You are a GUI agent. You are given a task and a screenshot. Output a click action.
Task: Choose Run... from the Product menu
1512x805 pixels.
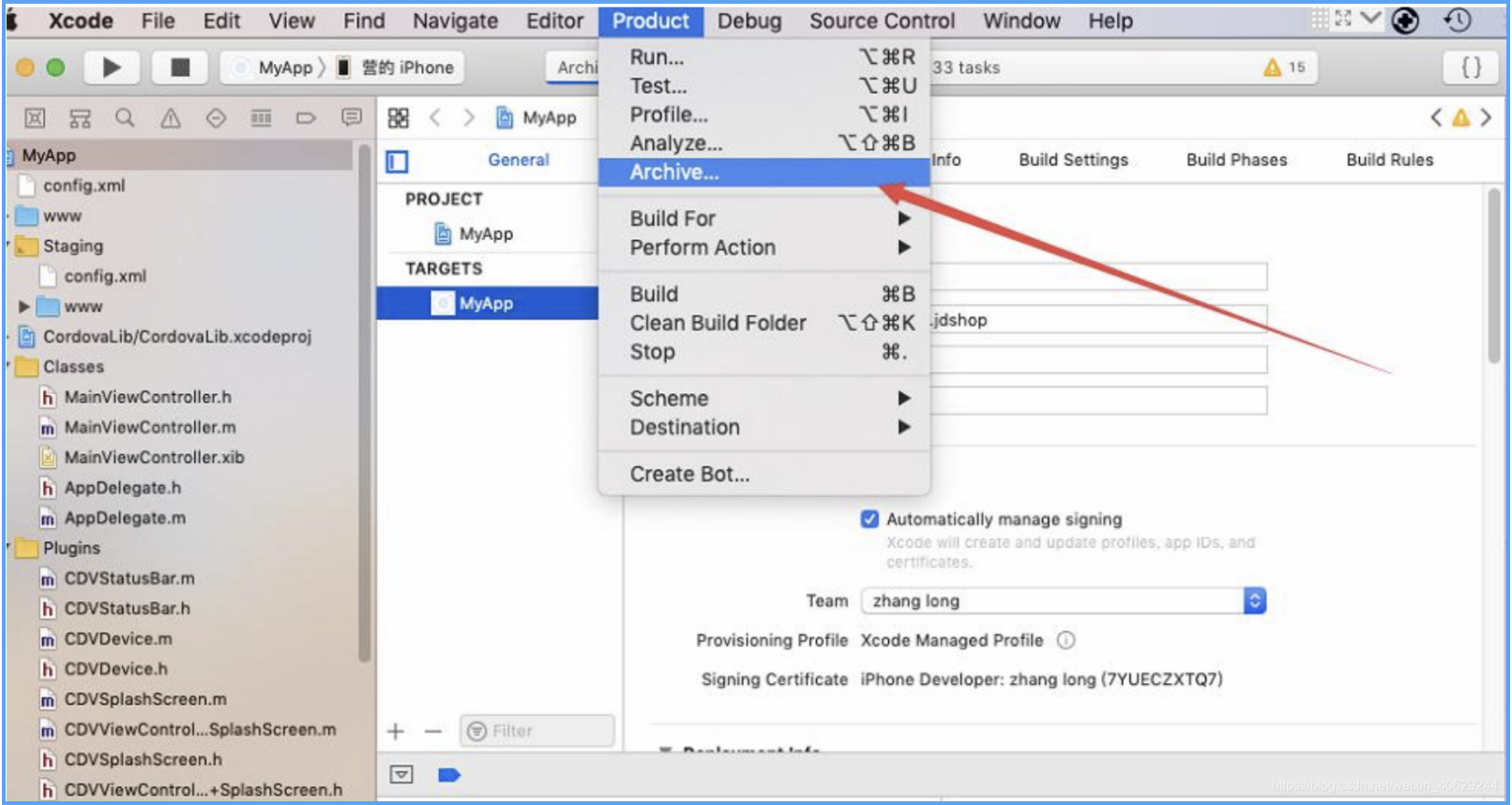pos(764,57)
